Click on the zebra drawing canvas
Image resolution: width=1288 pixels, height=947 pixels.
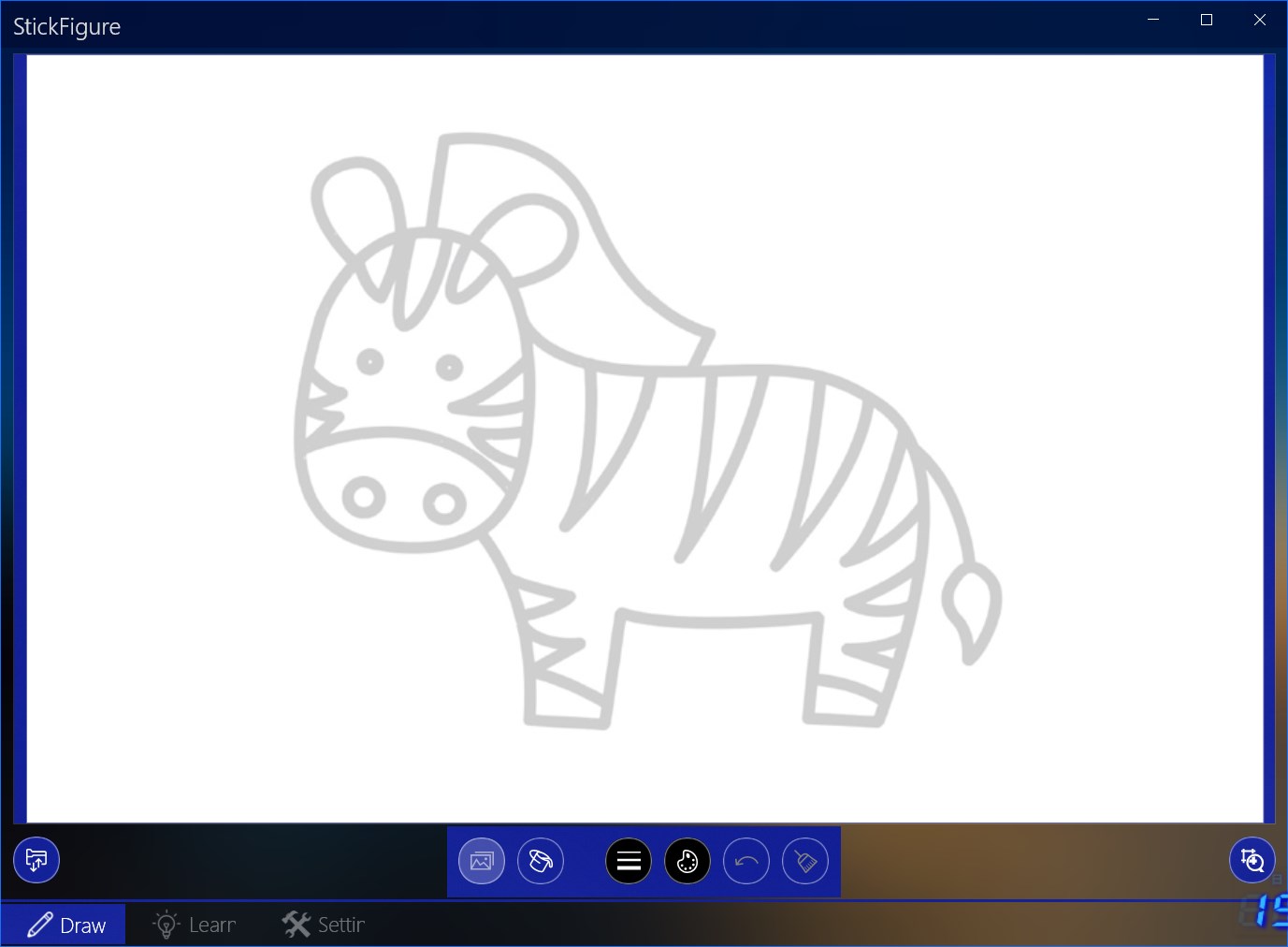click(644, 439)
